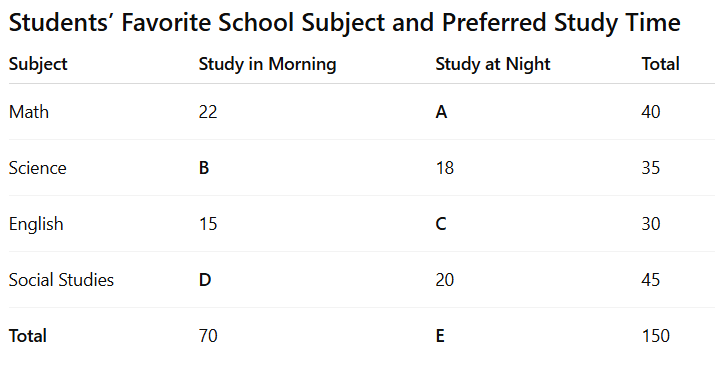This screenshot has height=387, width=715.
Task: Click the morning total value 70
Action: [208, 336]
